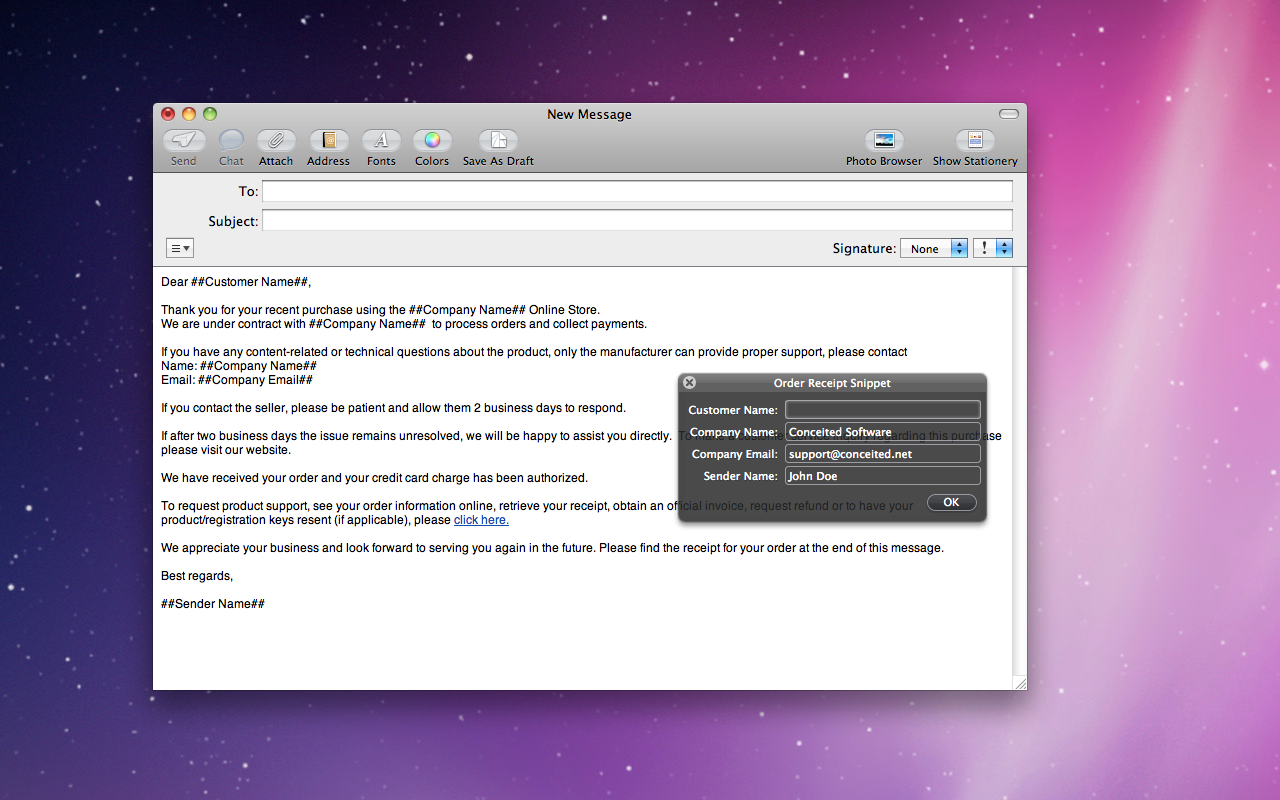Click the Customer Name input field

tap(882, 410)
